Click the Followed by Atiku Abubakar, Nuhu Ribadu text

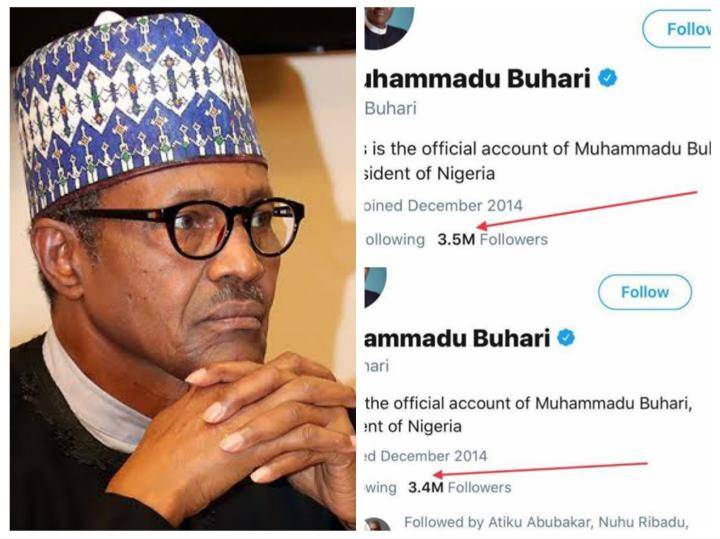[x=546, y=522]
